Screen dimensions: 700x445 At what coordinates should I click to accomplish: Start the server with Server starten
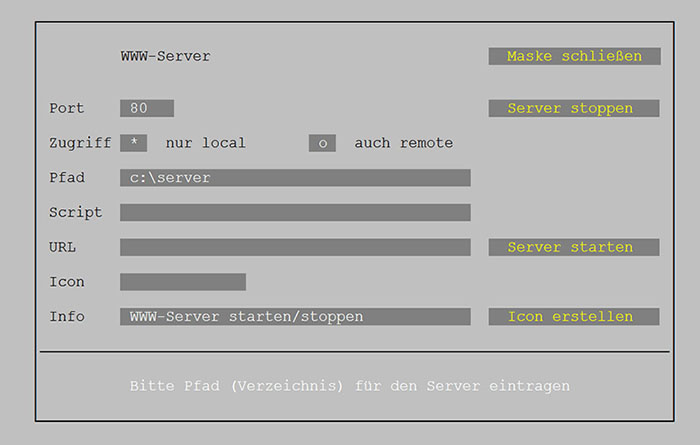(574, 247)
